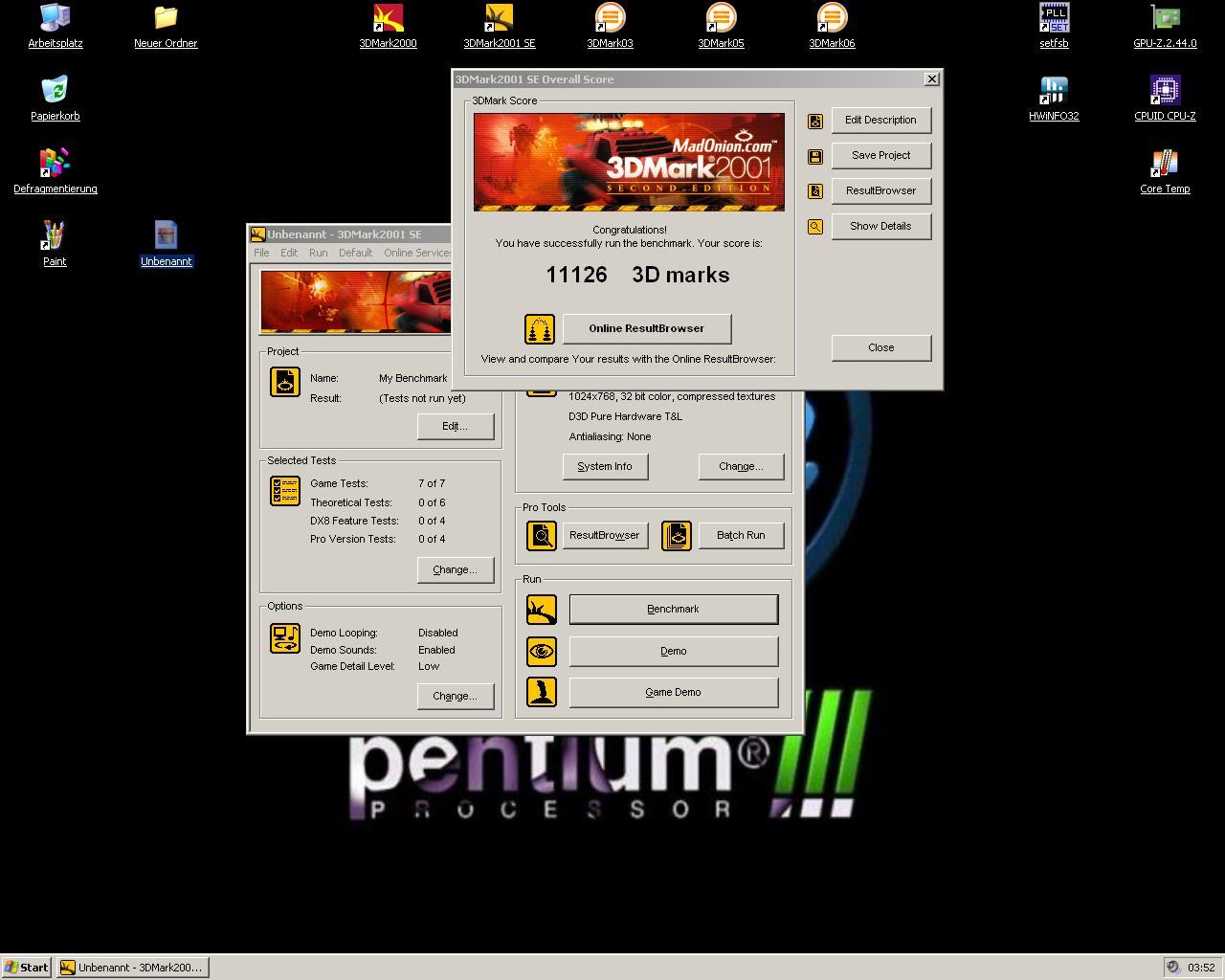Select the Defragmentierung shortcut icon
The width and height of the screenshot is (1225, 980).
point(55,171)
